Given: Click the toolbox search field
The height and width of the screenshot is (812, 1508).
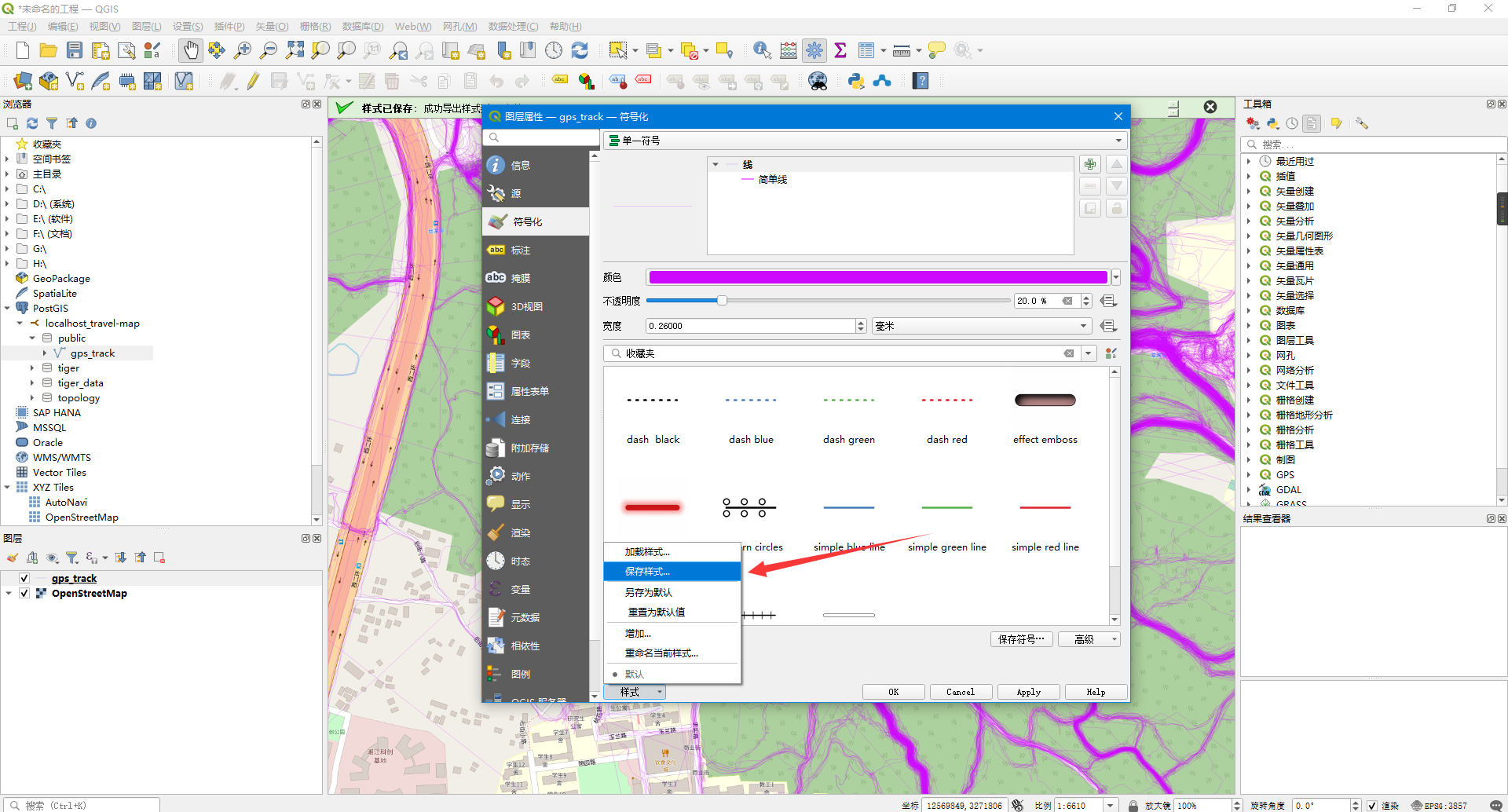Looking at the screenshot, I should pyautogui.click(x=1373, y=144).
